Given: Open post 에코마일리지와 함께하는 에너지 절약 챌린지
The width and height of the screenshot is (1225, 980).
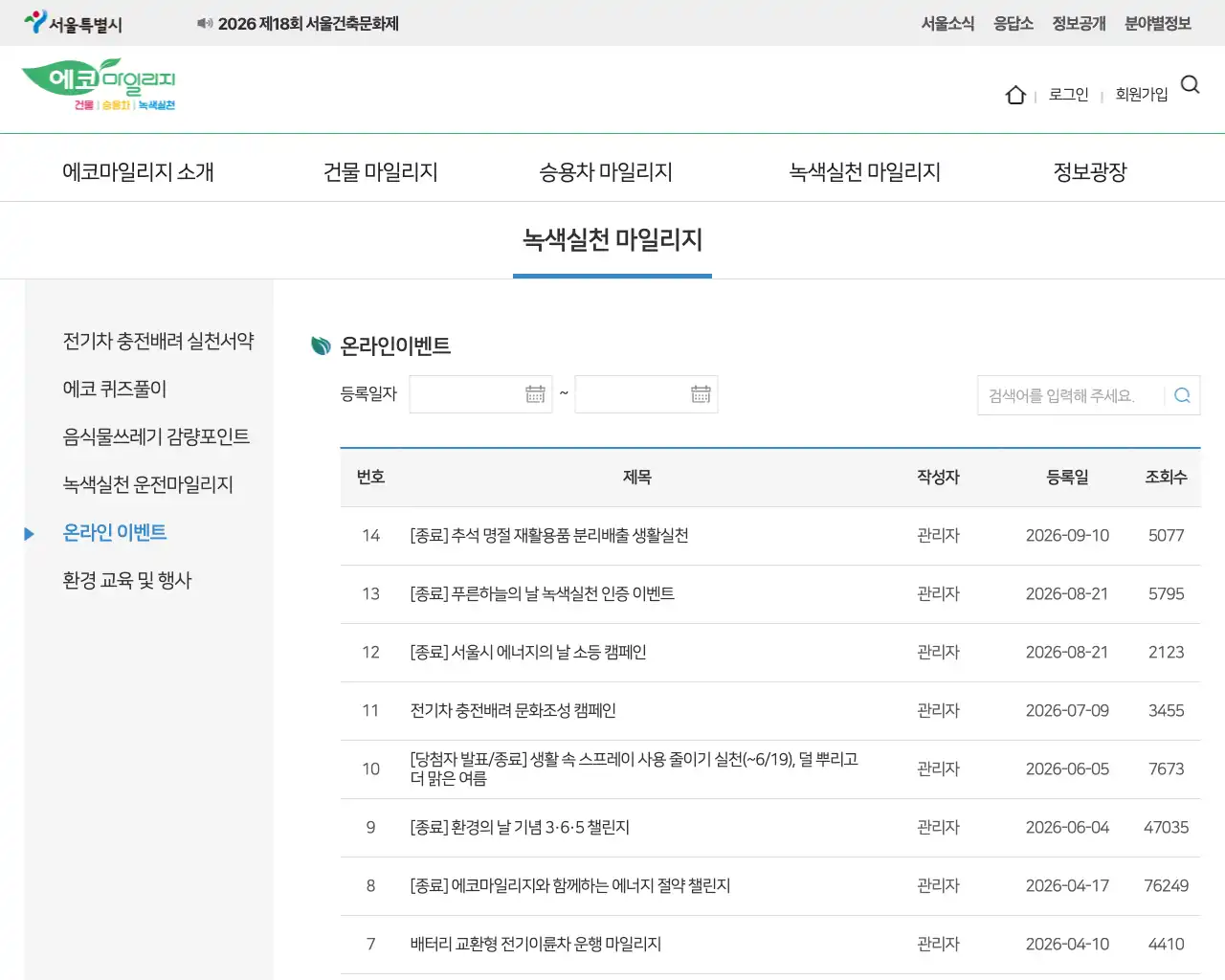Looking at the screenshot, I should [570, 885].
